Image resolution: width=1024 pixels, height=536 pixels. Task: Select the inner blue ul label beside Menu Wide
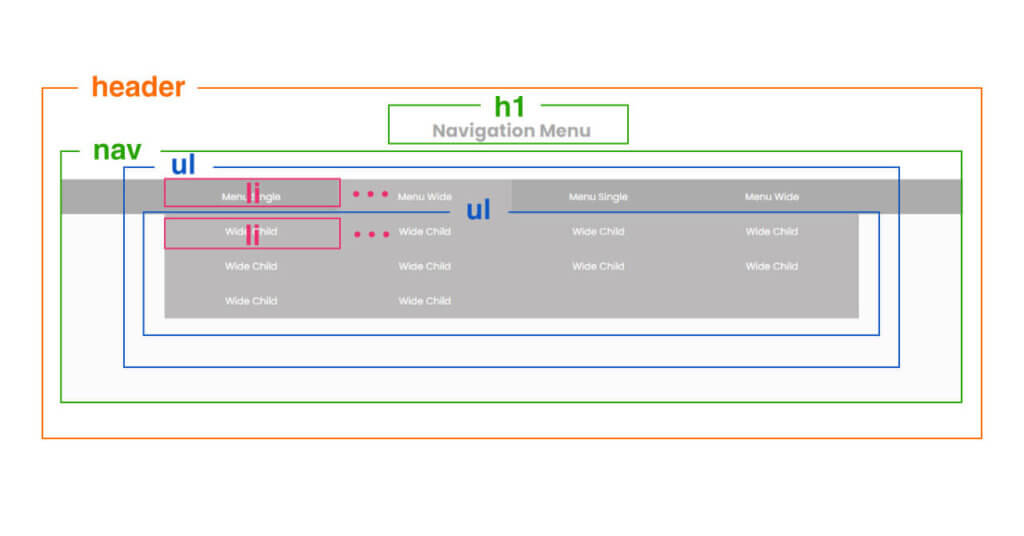(479, 210)
